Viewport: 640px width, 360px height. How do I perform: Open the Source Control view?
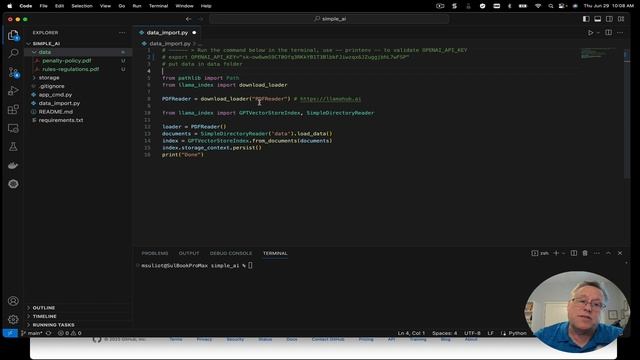[x=13, y=72]
